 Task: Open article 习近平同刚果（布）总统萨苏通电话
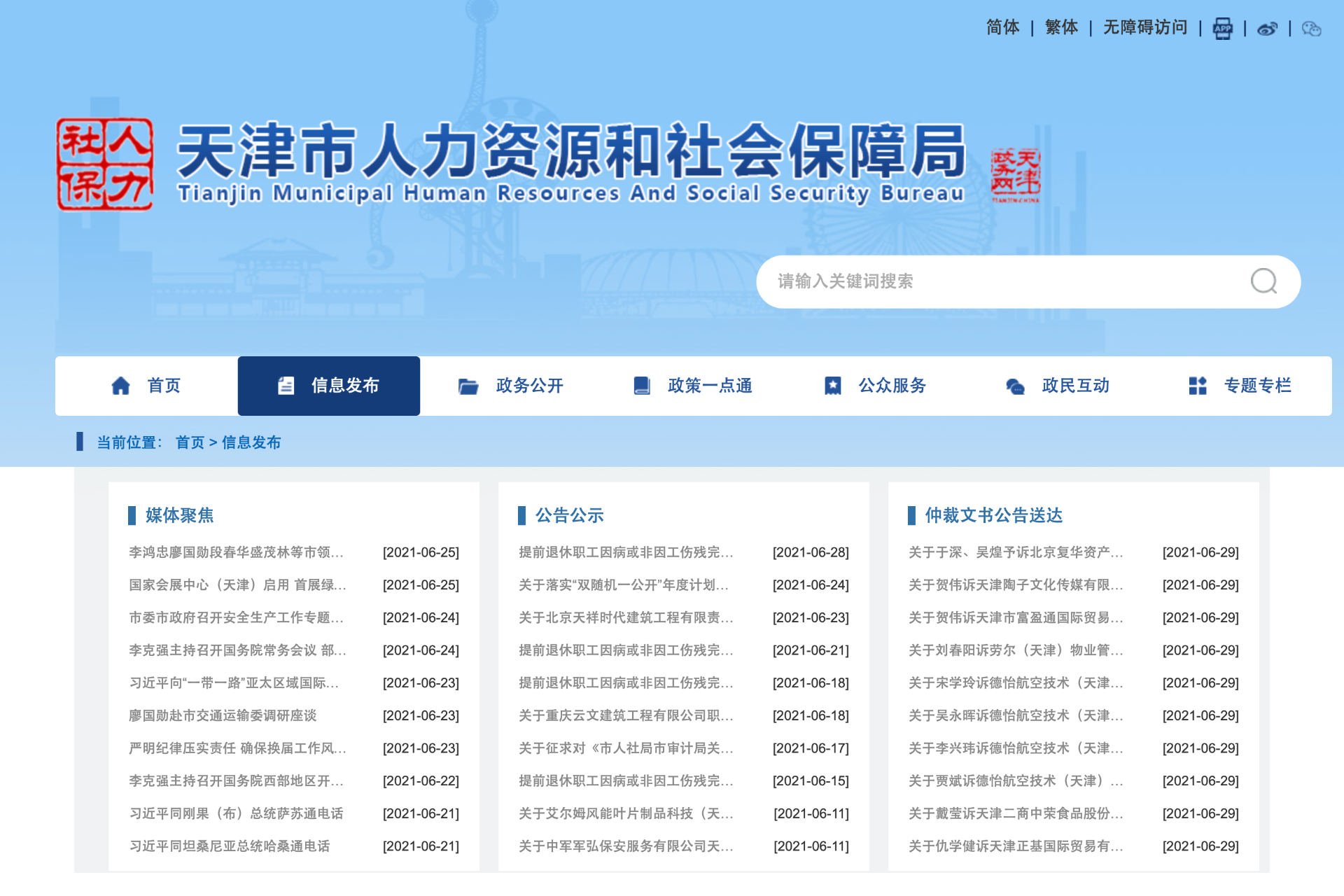tap(236, 813)
